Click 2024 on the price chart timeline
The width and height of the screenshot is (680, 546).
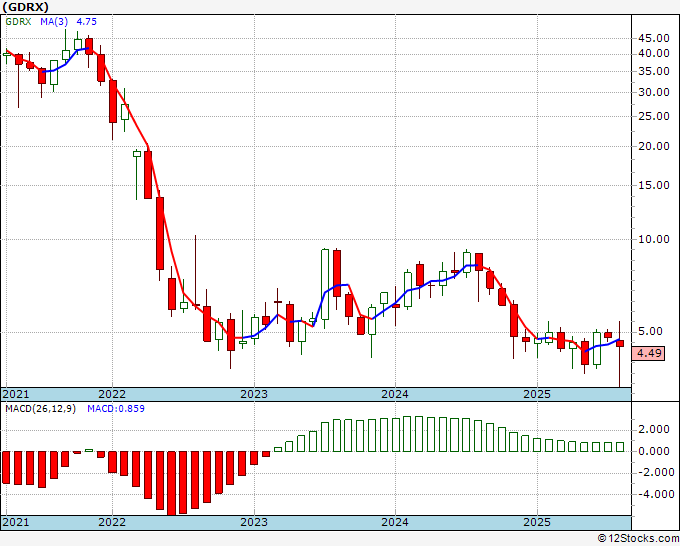[x=395, y=394]
